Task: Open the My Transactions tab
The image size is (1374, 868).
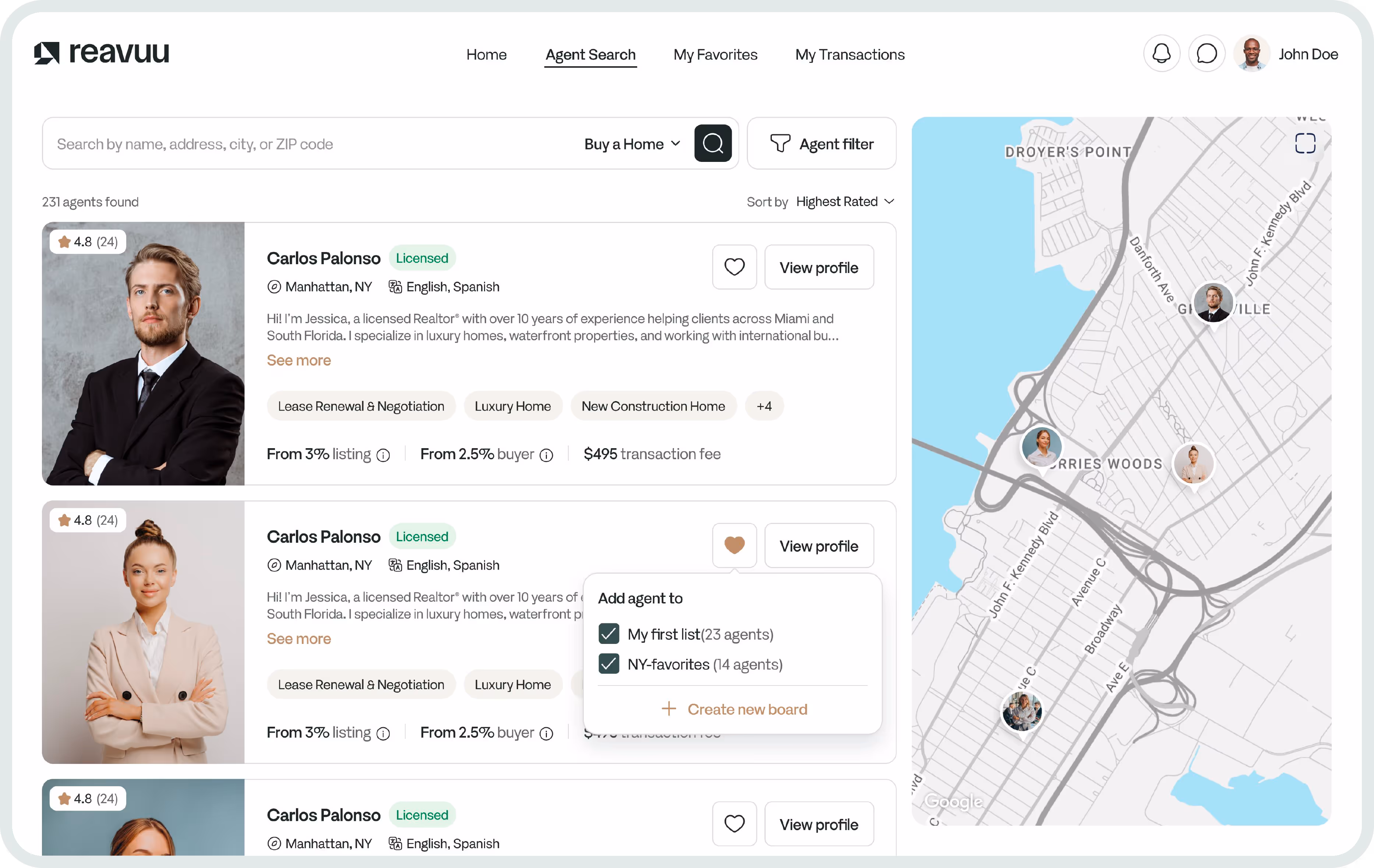Action: (850, 55)
